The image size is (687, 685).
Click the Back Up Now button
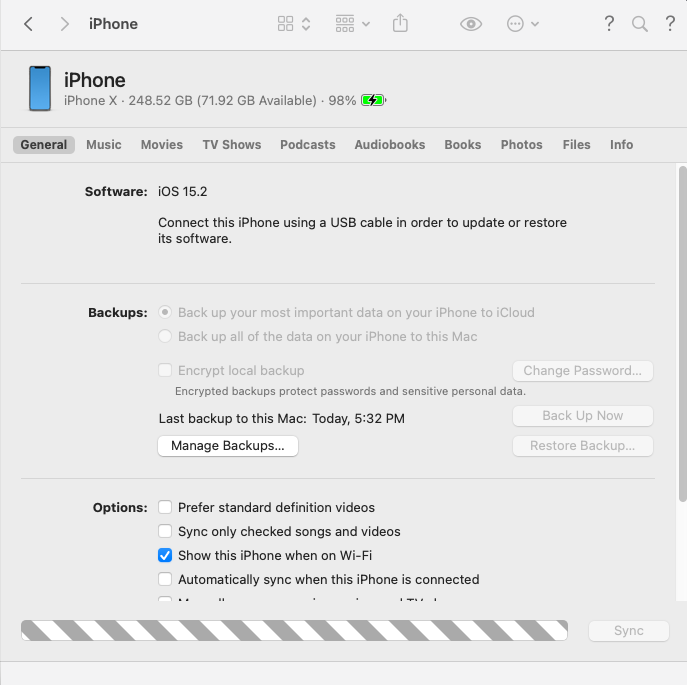click(x=583, y=415)
